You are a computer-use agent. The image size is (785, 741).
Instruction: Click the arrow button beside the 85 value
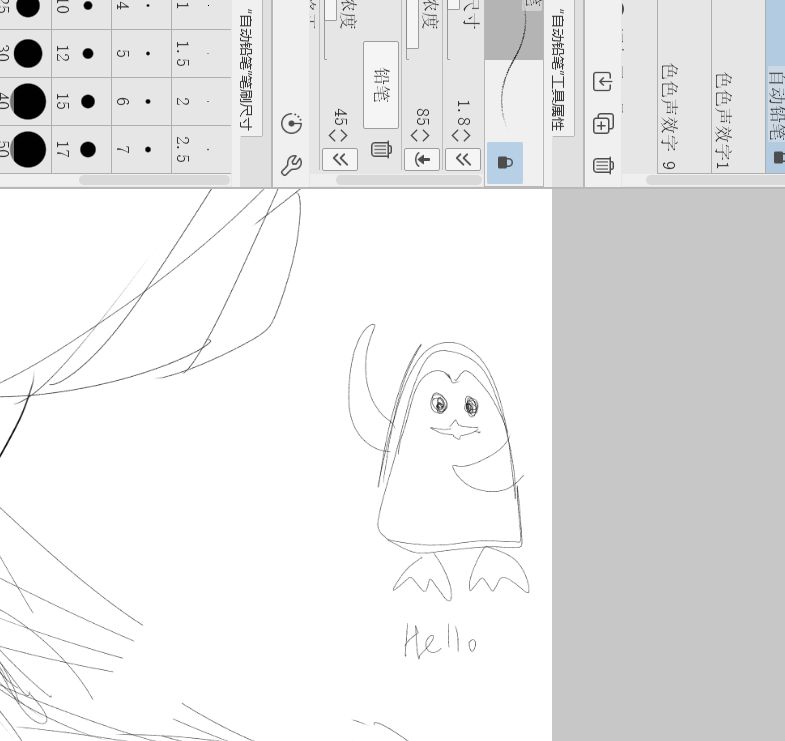(x=422, y=160)
